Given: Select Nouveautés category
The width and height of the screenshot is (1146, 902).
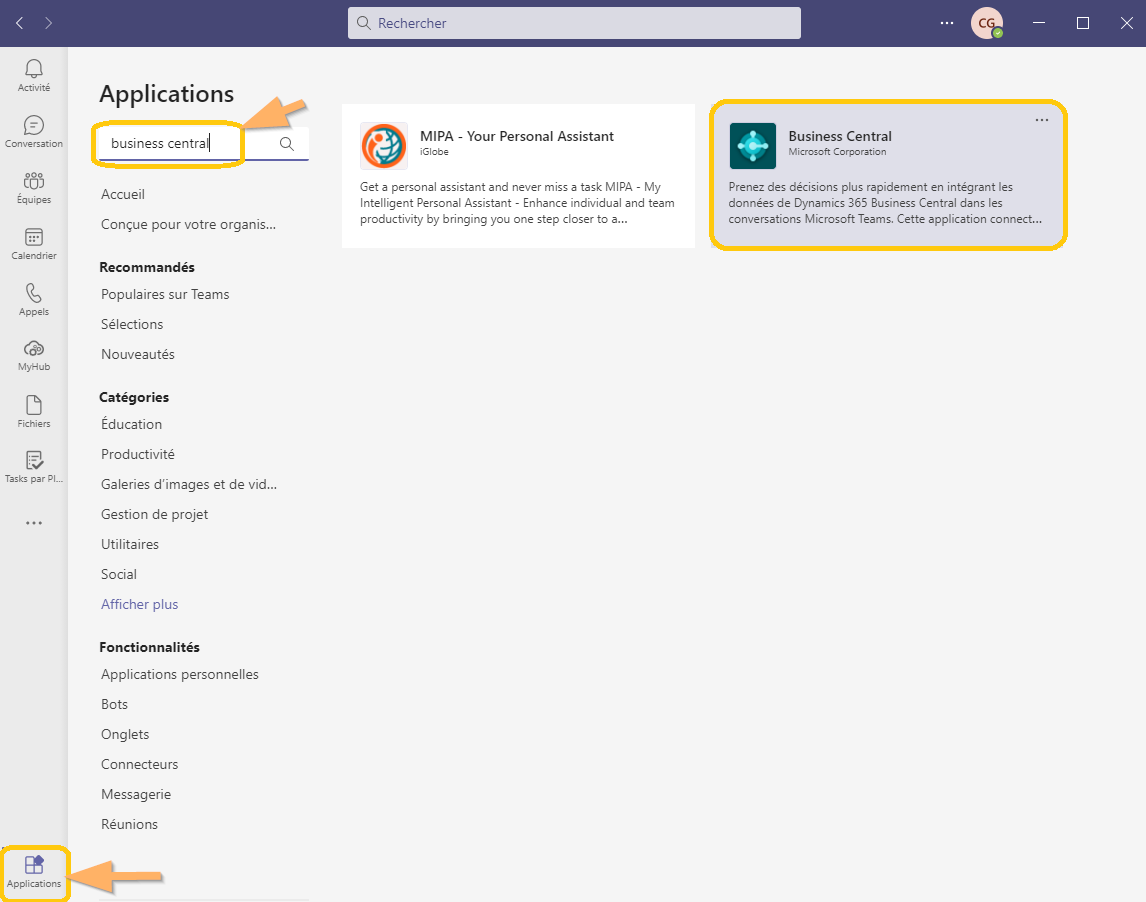Looking at the screenshot, I should (x=138, y=355).
